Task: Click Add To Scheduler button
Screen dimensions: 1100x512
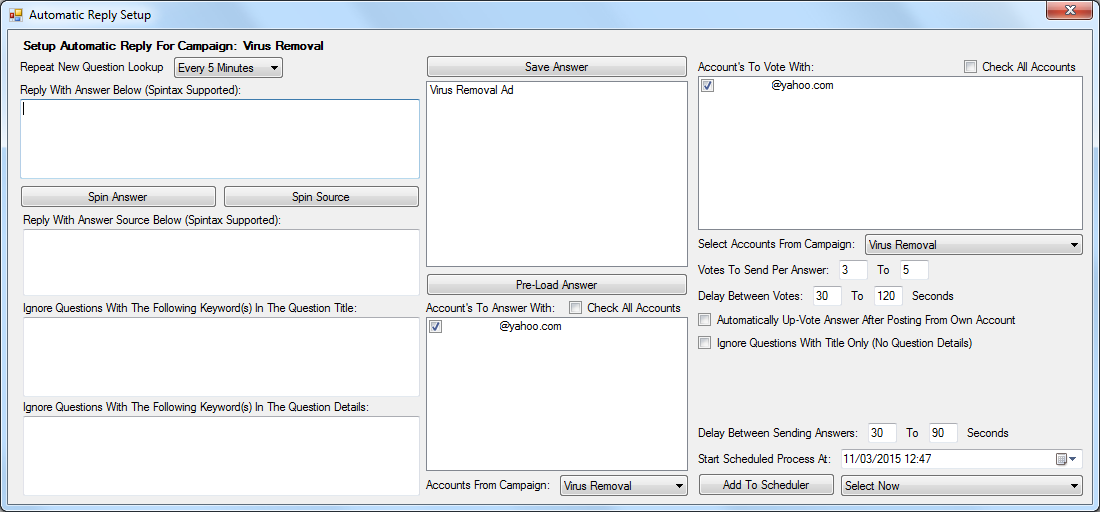Action: click(766, 485)
